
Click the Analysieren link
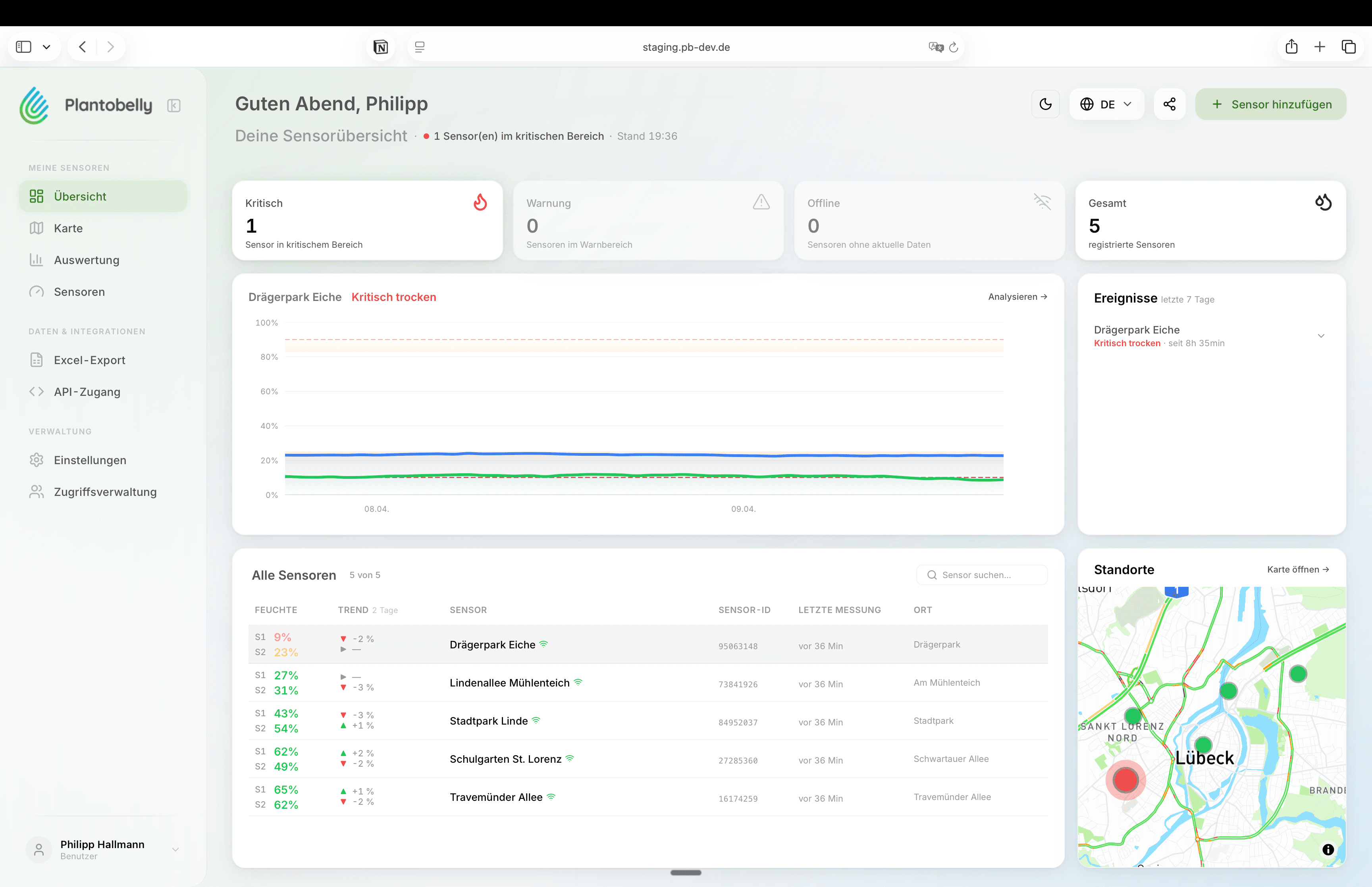[1017, 297]
